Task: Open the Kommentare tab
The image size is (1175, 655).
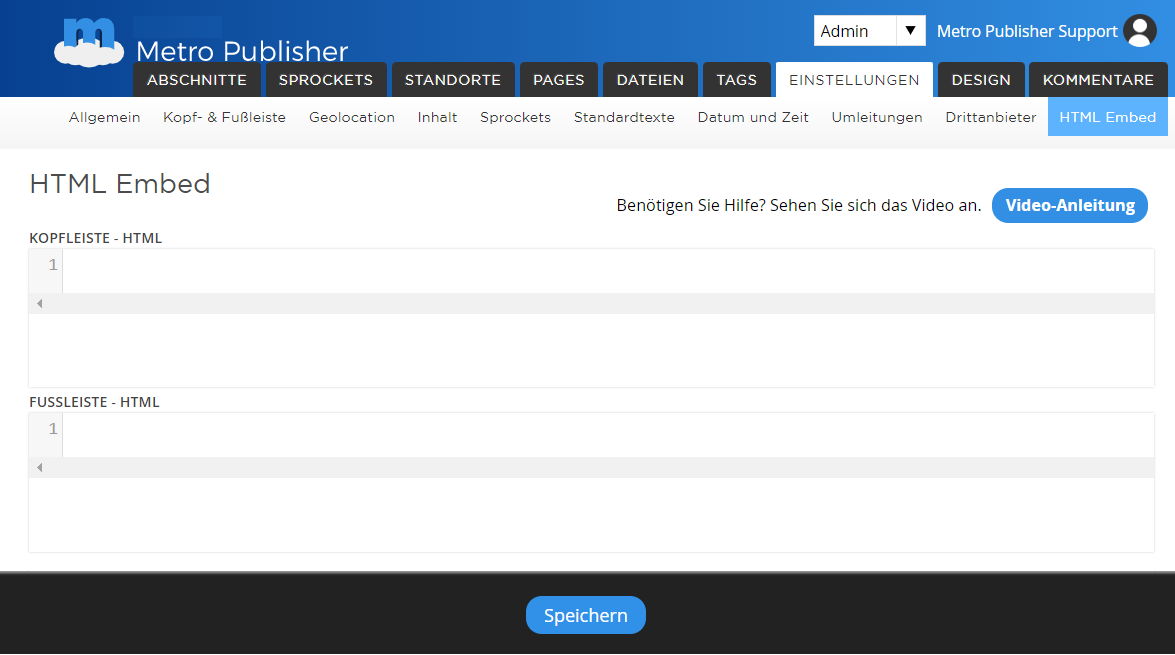Action: point(1098,79)
